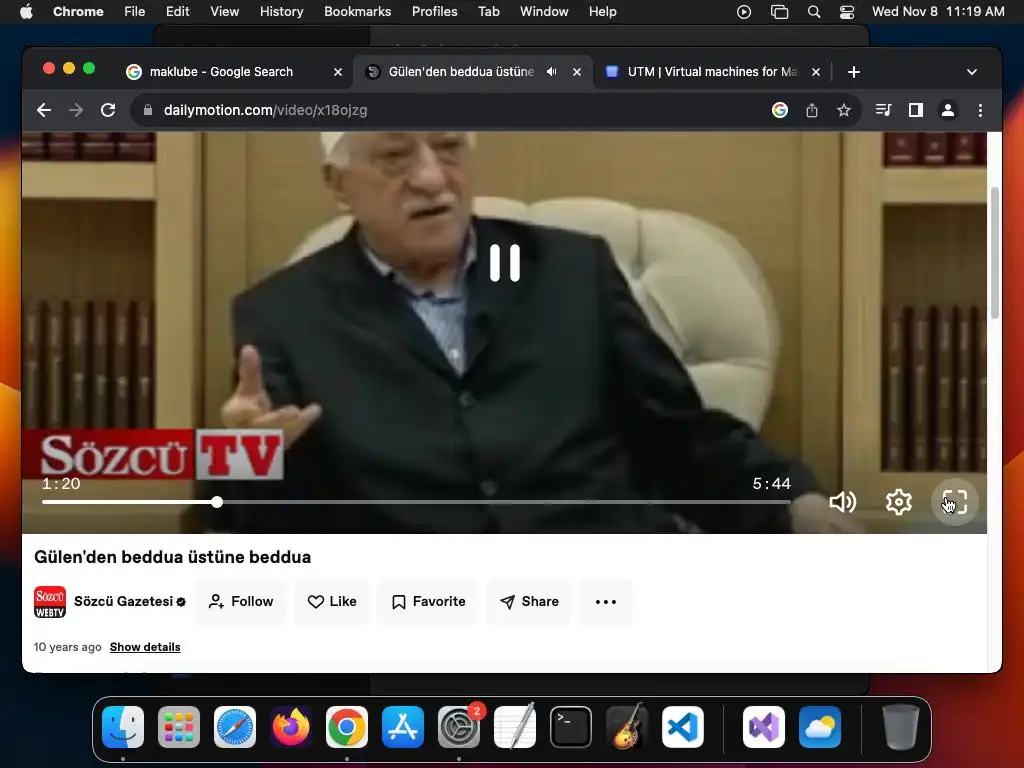Open TextEdit from the Dock

click(515, 727)
